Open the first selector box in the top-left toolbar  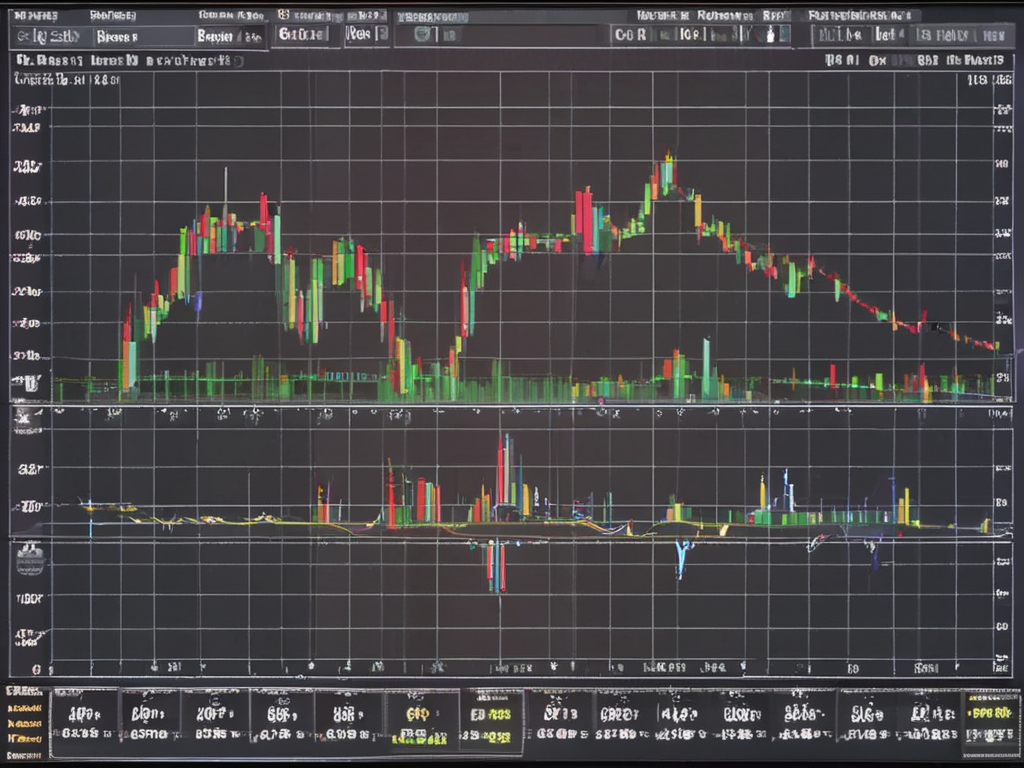click(x=52, y=37)
